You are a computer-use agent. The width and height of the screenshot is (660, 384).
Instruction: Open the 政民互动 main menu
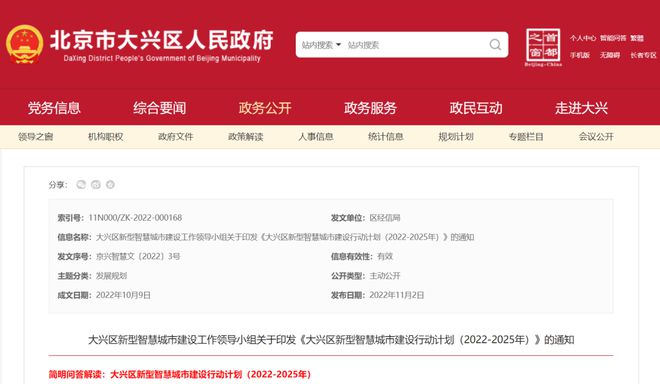(476, 108)
